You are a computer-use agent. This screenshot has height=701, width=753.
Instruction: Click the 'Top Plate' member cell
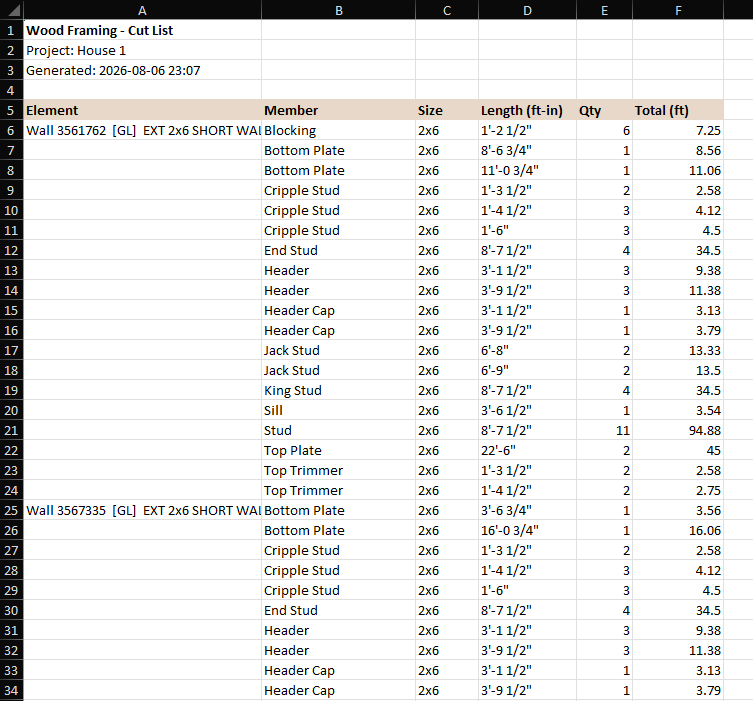[x=339, y=450]
